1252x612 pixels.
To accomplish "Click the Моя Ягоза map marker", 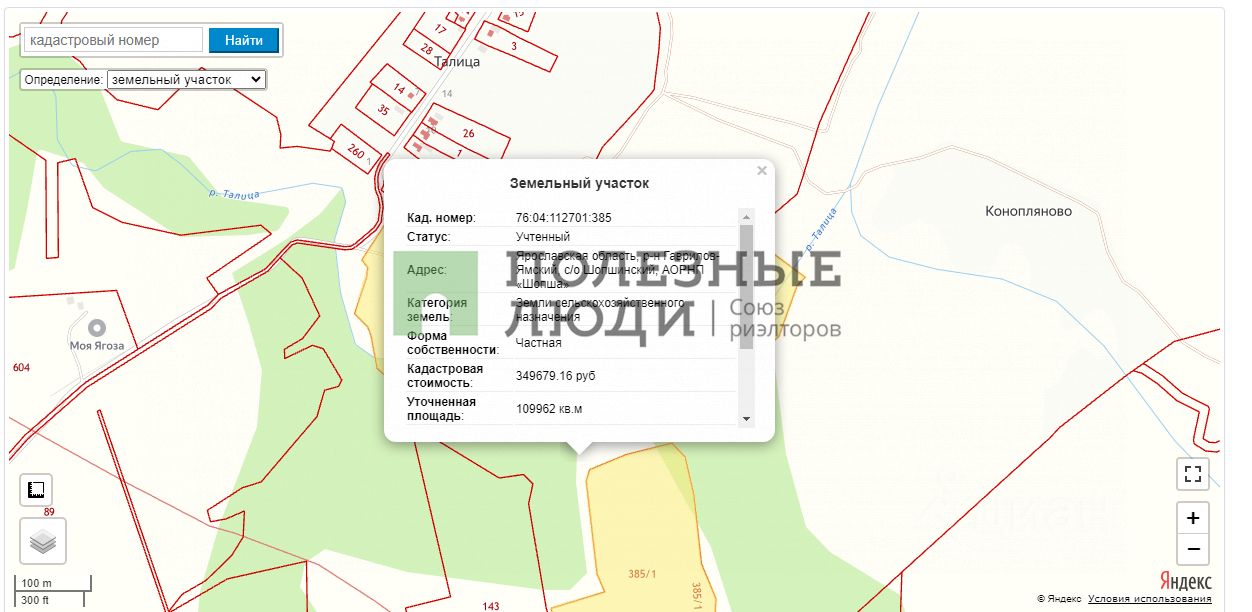I will click(x=97, y=327).
